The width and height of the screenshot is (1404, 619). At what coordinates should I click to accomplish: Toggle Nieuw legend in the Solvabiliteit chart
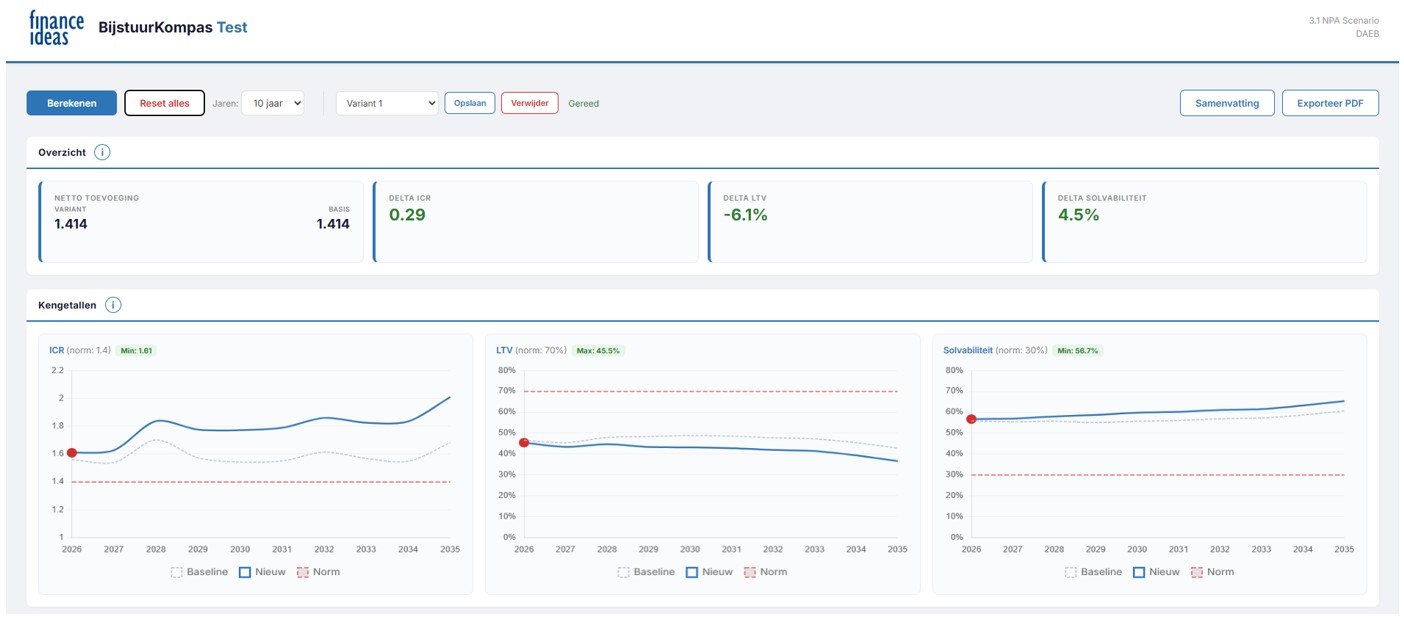coord(1156,572)
